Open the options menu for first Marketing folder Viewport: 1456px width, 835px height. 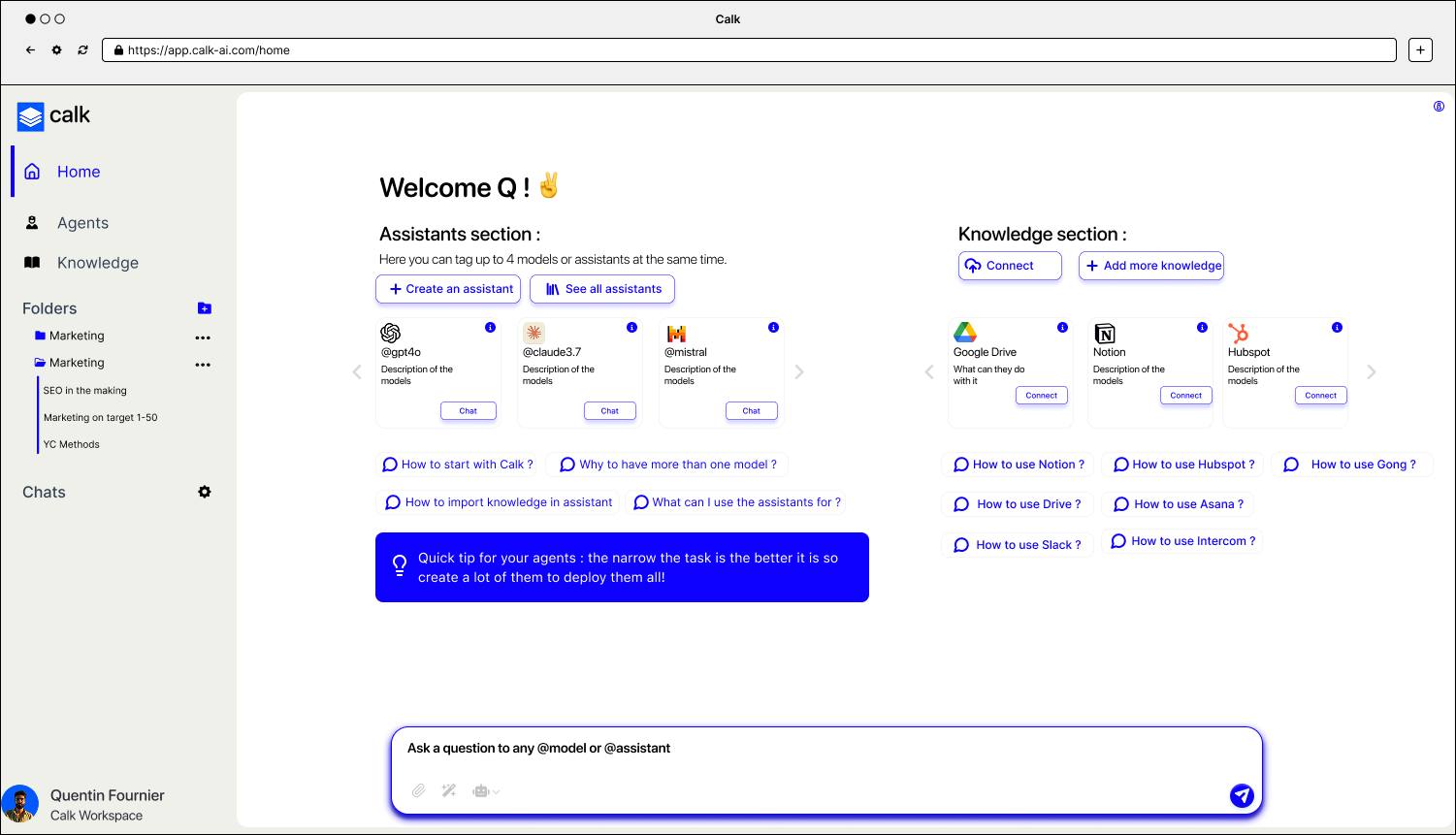point(203,337)
